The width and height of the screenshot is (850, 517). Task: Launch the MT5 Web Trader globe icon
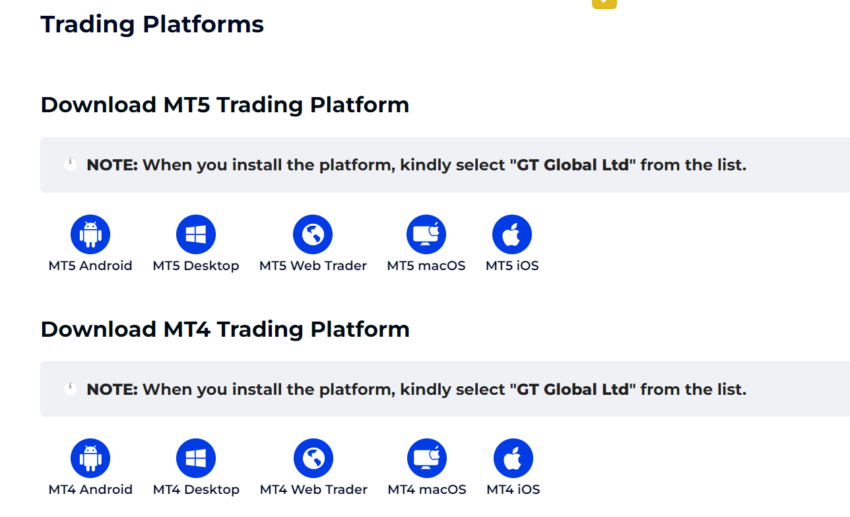[313, 234]
